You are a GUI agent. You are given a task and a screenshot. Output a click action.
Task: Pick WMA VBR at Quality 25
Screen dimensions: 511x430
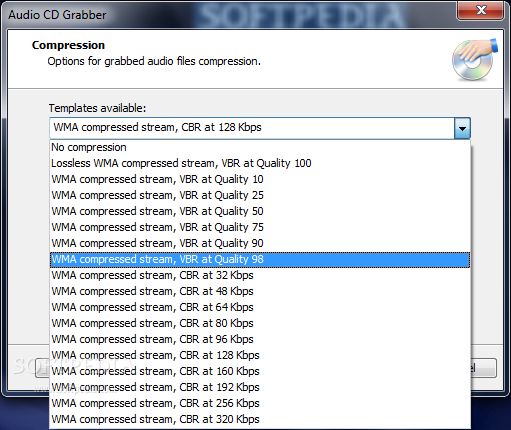[x=260, y=195]
